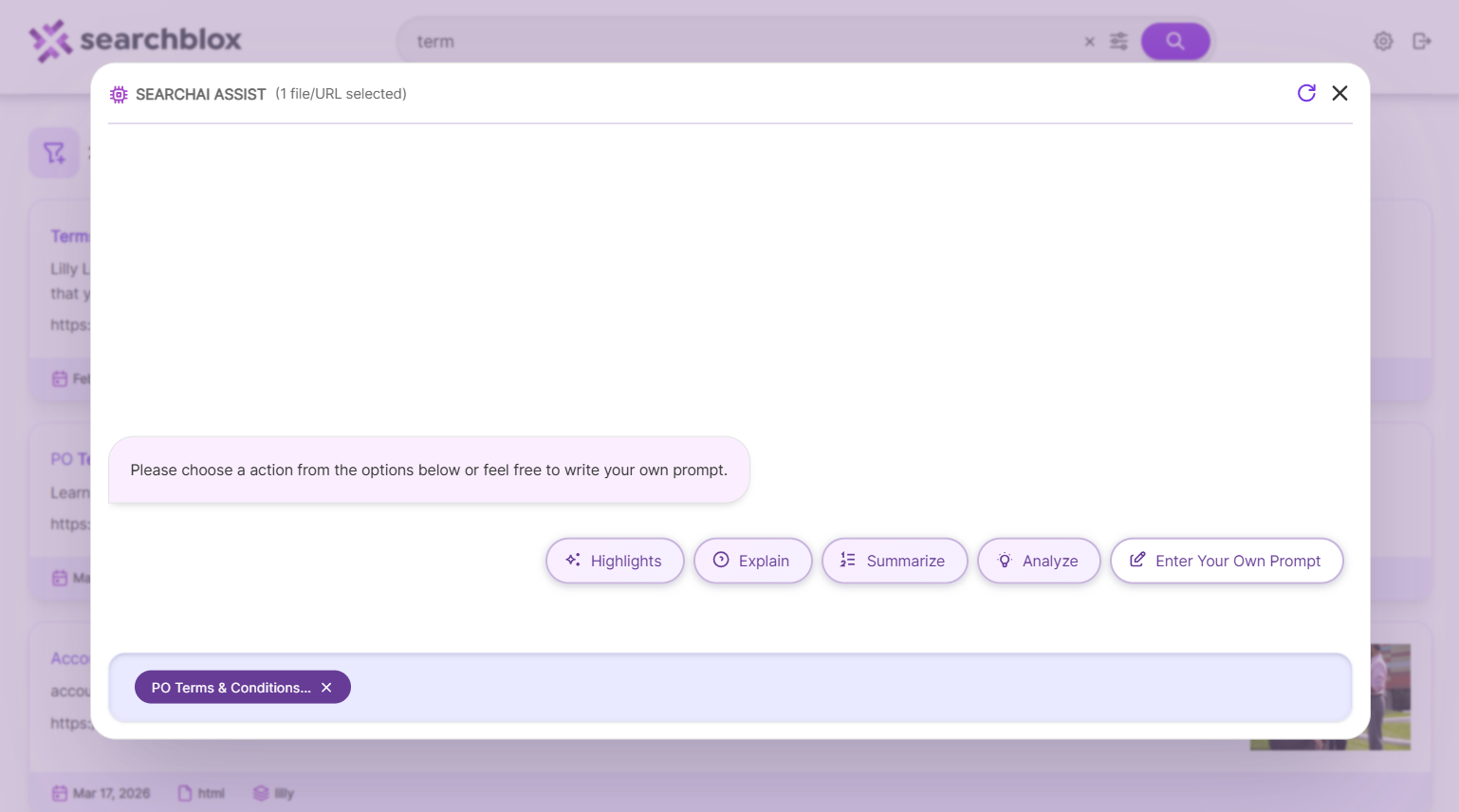Image resolution: width=1459 pixels, height=812 pixels.
Task: Click the logout icon in header
Action: click(1421, 41)
